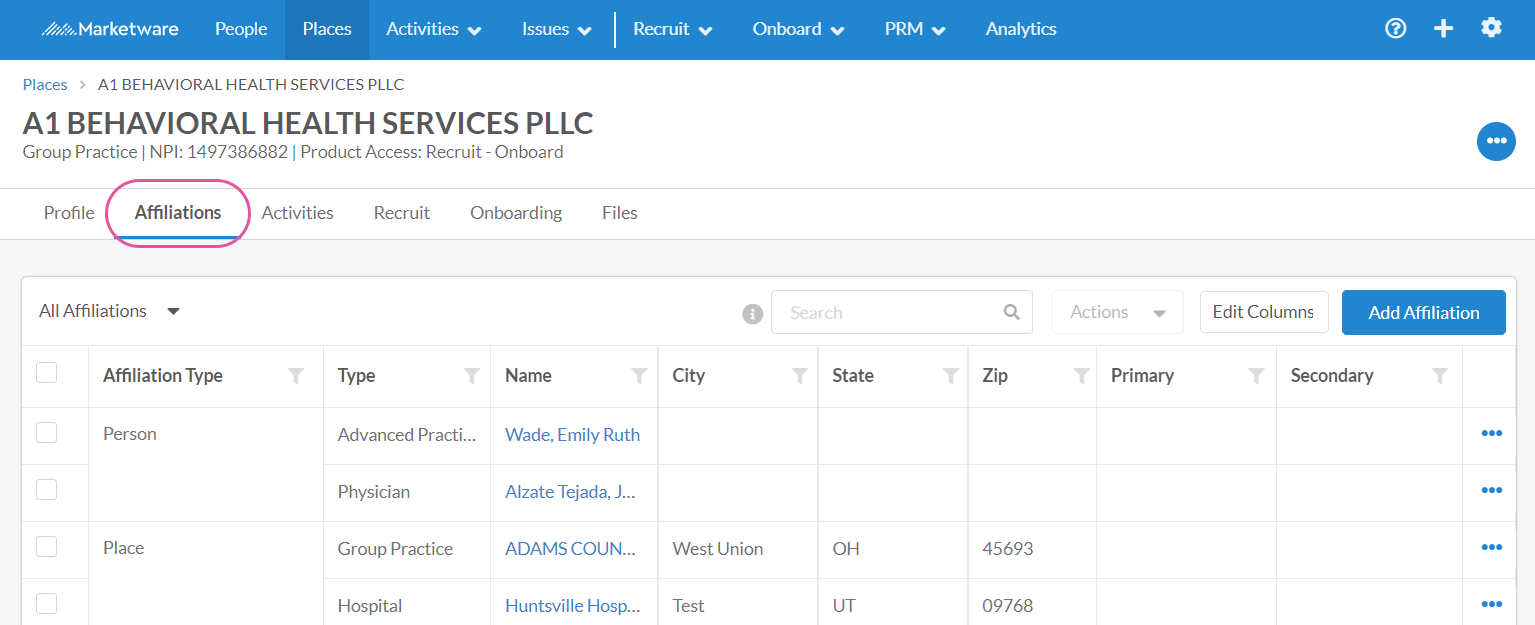Screen dimensions: 1535x625
Task: Click the plus add icon in top bar
Action: coord(1443,28)
